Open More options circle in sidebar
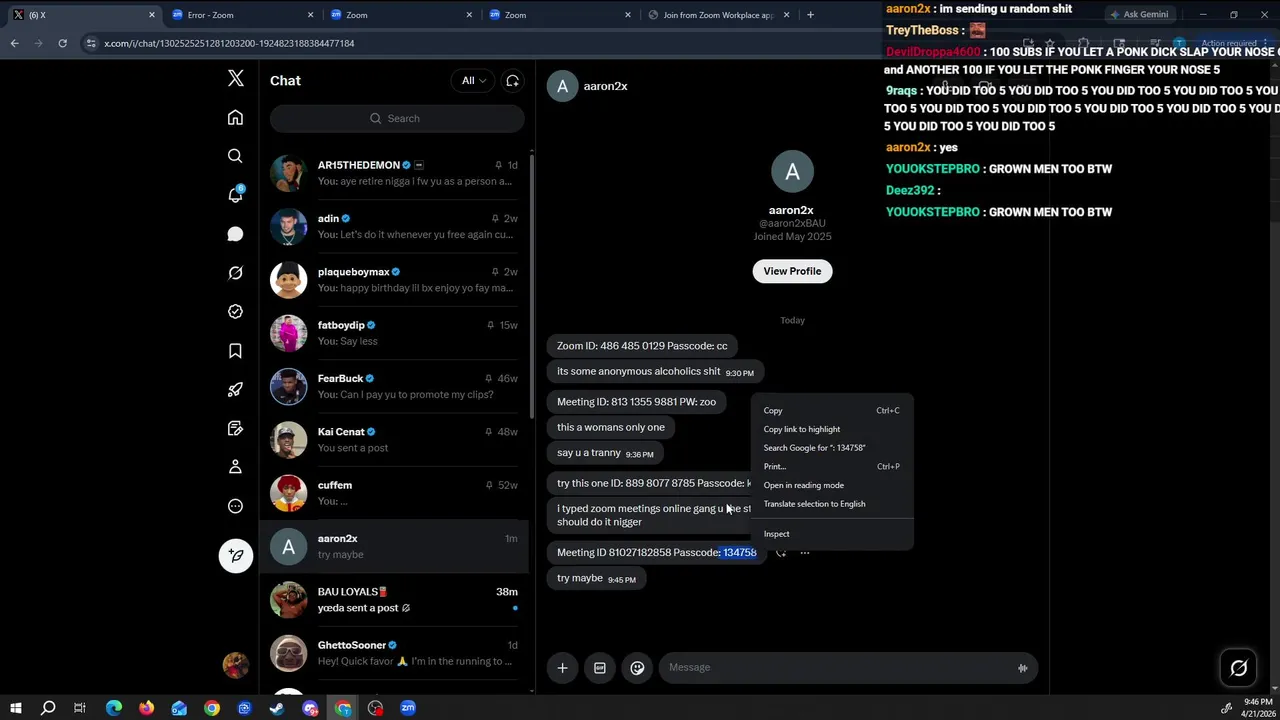 pyautogui.click(x=235, y=506)
